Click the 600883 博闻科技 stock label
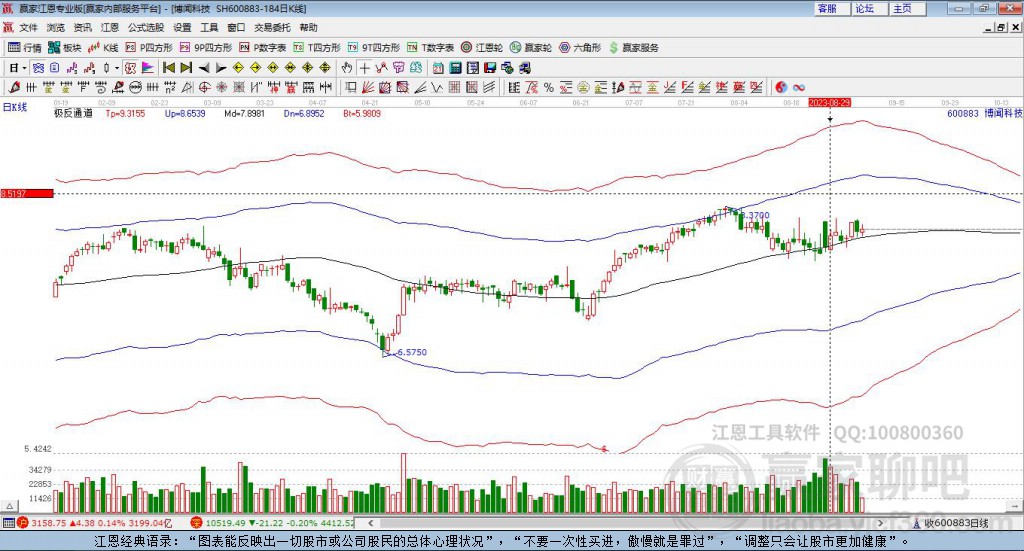 (984, 114)
